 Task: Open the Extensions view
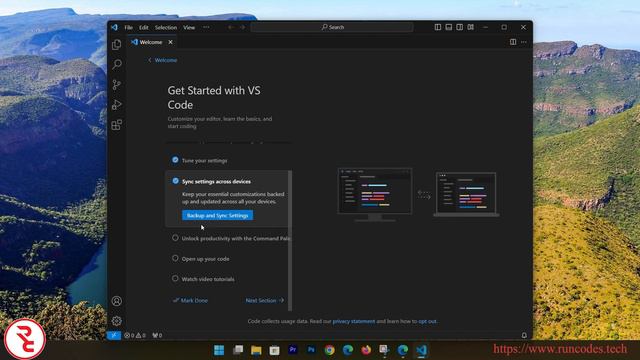click(x=117, y=124)
